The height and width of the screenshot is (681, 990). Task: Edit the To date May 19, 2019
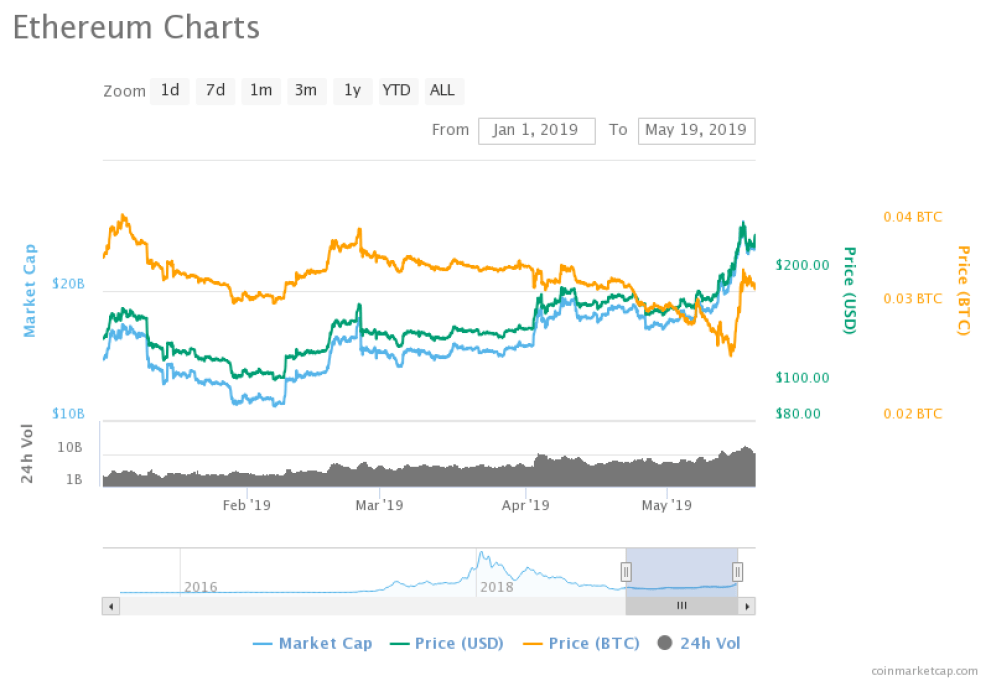coord(696,131)
